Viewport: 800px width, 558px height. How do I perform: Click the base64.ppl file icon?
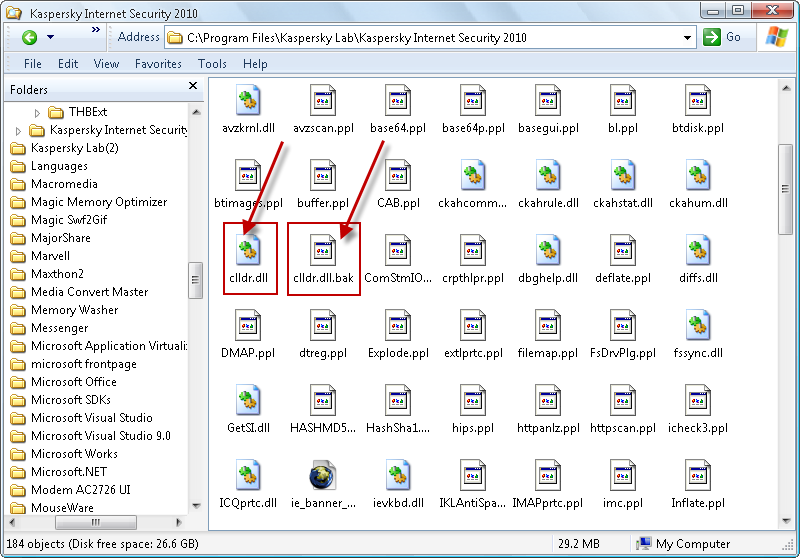[x=398, y=100]
